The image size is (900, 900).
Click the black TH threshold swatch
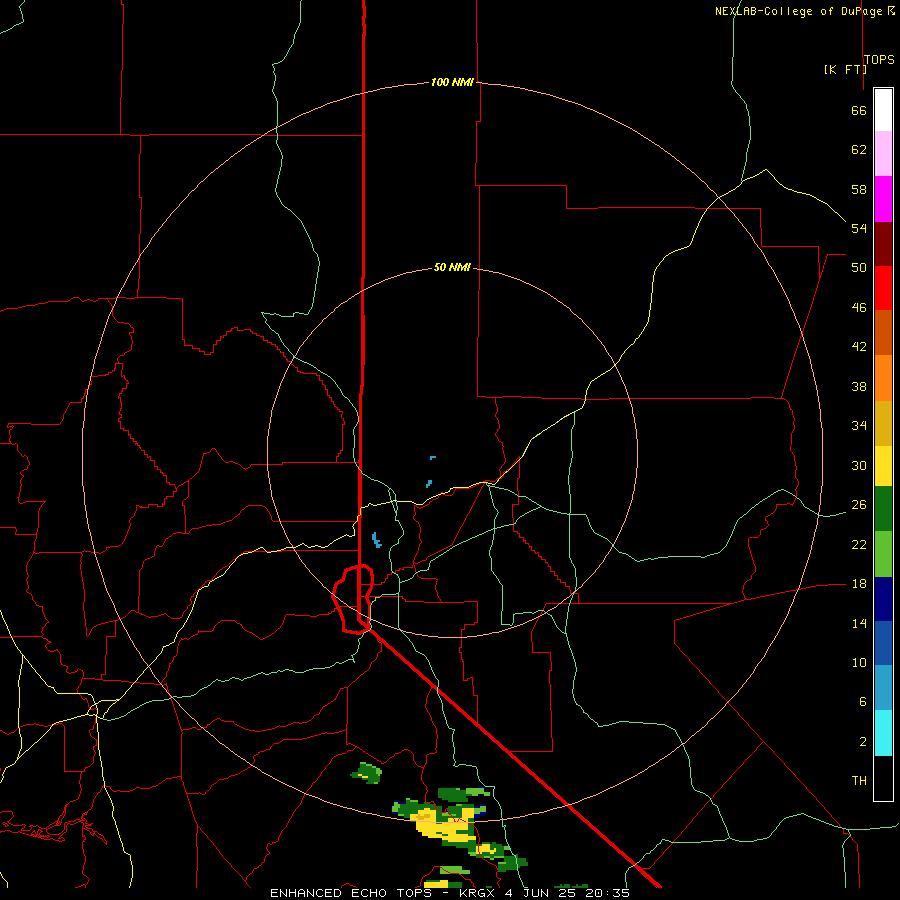click(x=883, y=778)
